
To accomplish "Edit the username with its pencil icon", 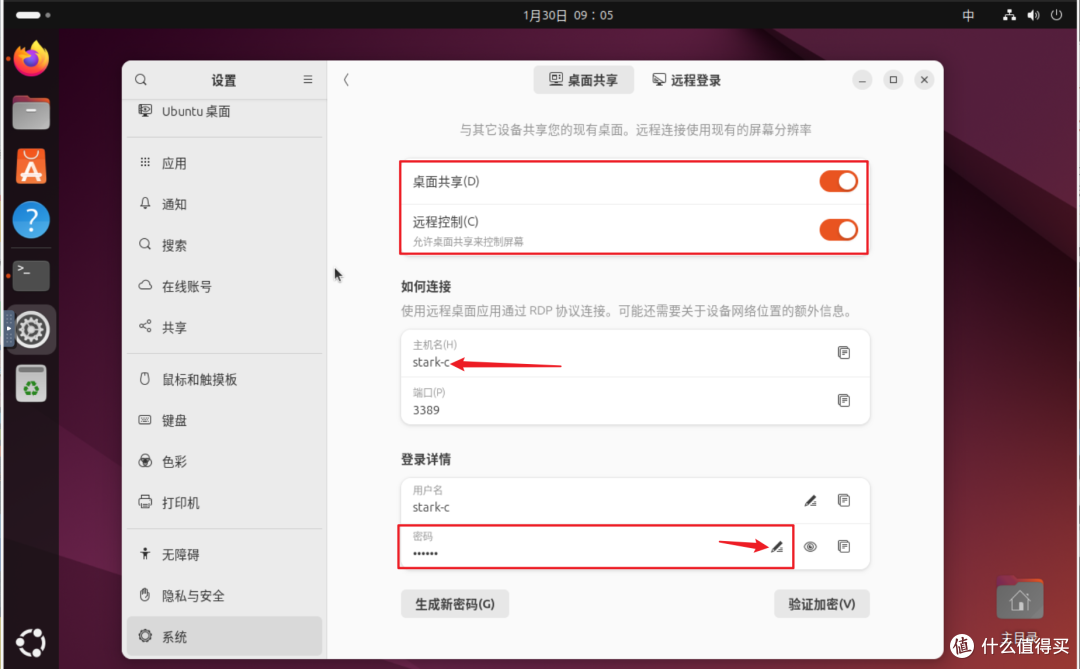I will click(811, 501).
